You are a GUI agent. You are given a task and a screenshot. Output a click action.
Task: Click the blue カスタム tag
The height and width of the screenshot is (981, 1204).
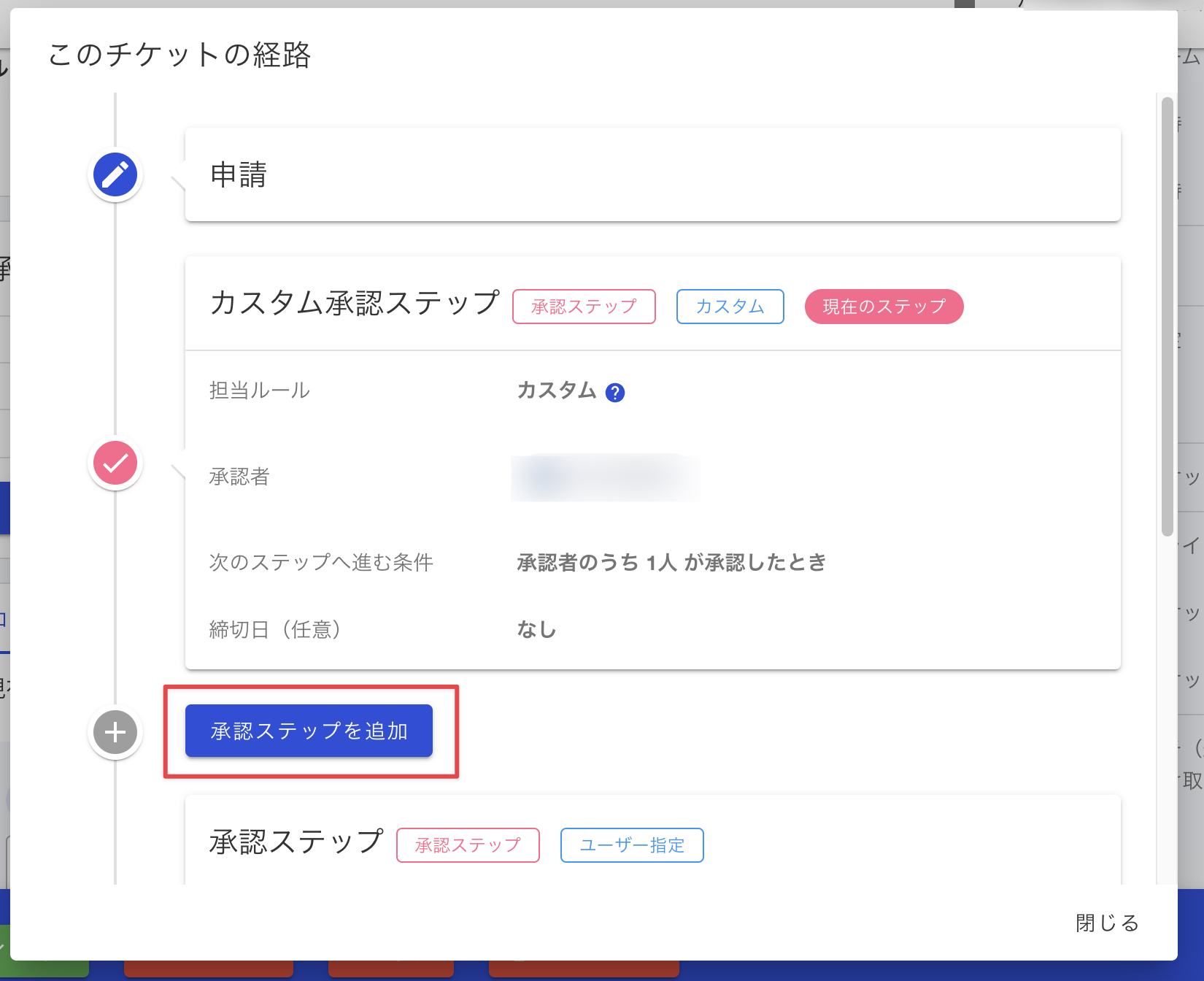click(x=730, y=307)
